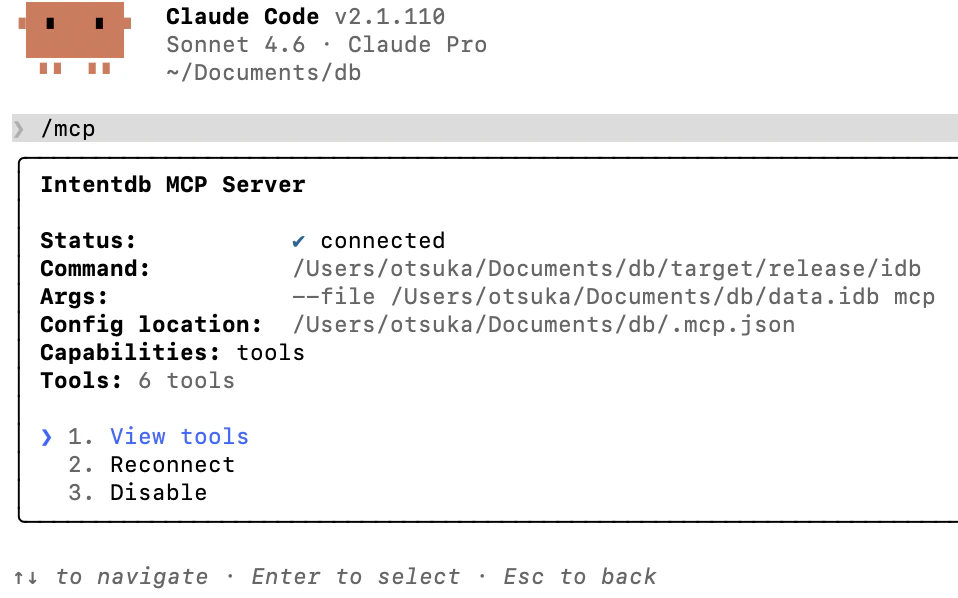The width and height of the screenshot is (958, 598).
Task: Click the Claude Code pixel mascot logo
Action: (x=75, y=38)
